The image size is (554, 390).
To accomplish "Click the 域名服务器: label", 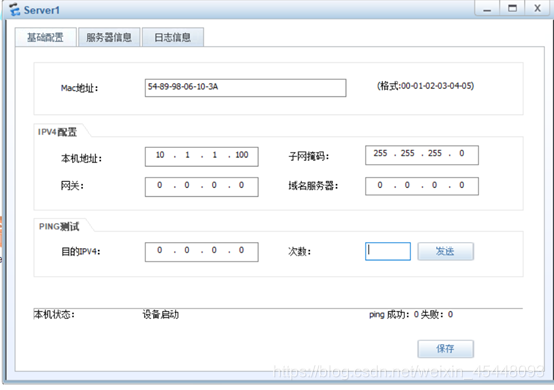I will pos(313,185).
